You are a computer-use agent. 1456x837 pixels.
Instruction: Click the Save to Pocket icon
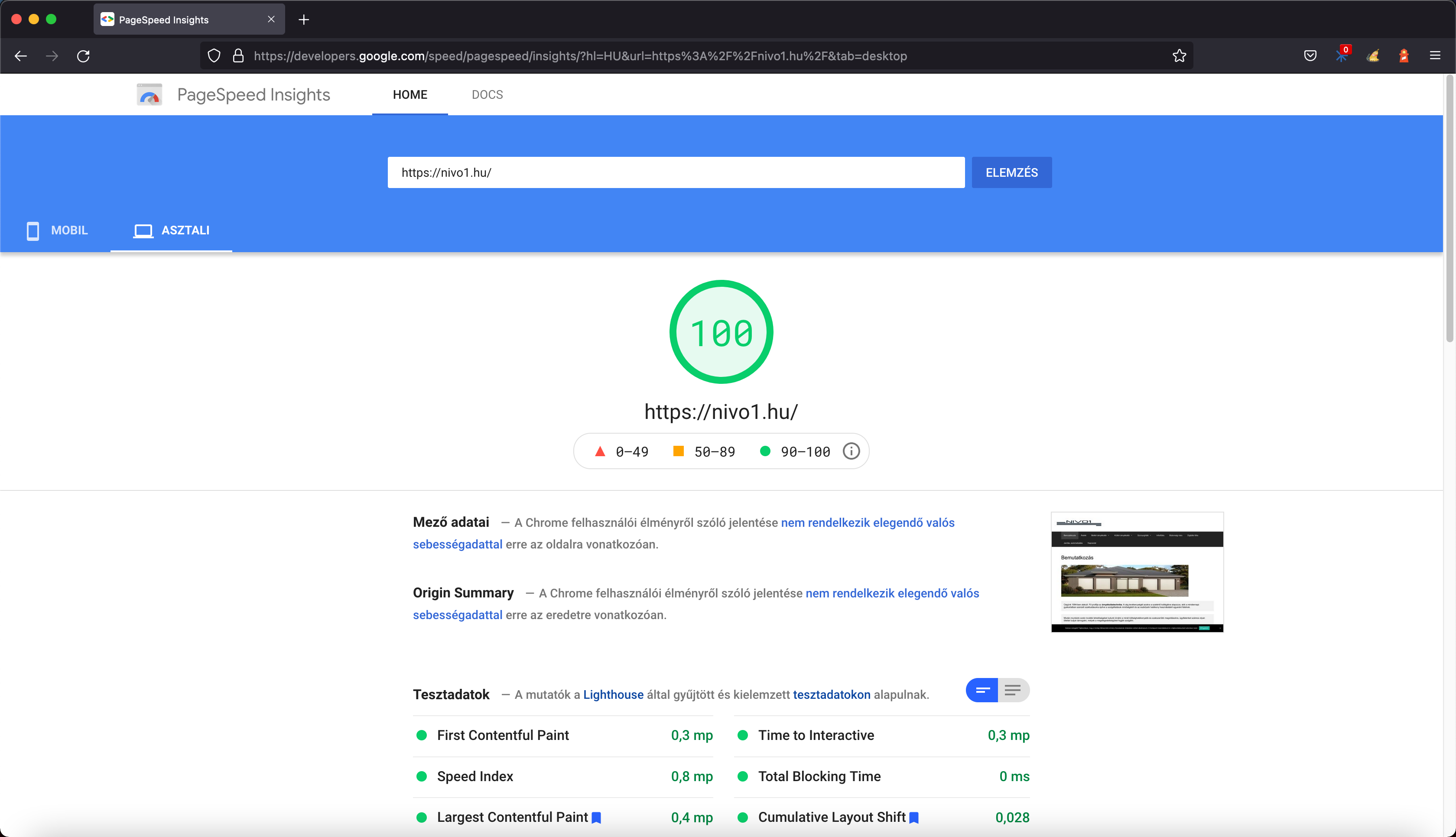[x=1310, y=56]
